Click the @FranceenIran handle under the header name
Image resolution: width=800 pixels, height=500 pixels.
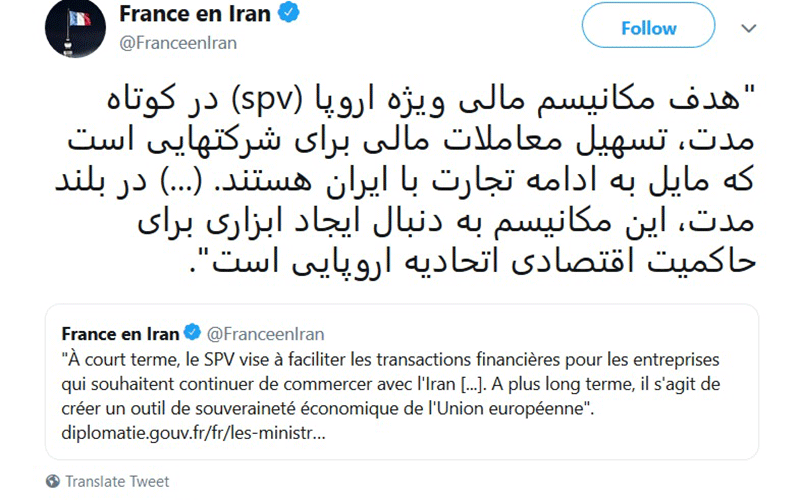(x=177, y=43)
